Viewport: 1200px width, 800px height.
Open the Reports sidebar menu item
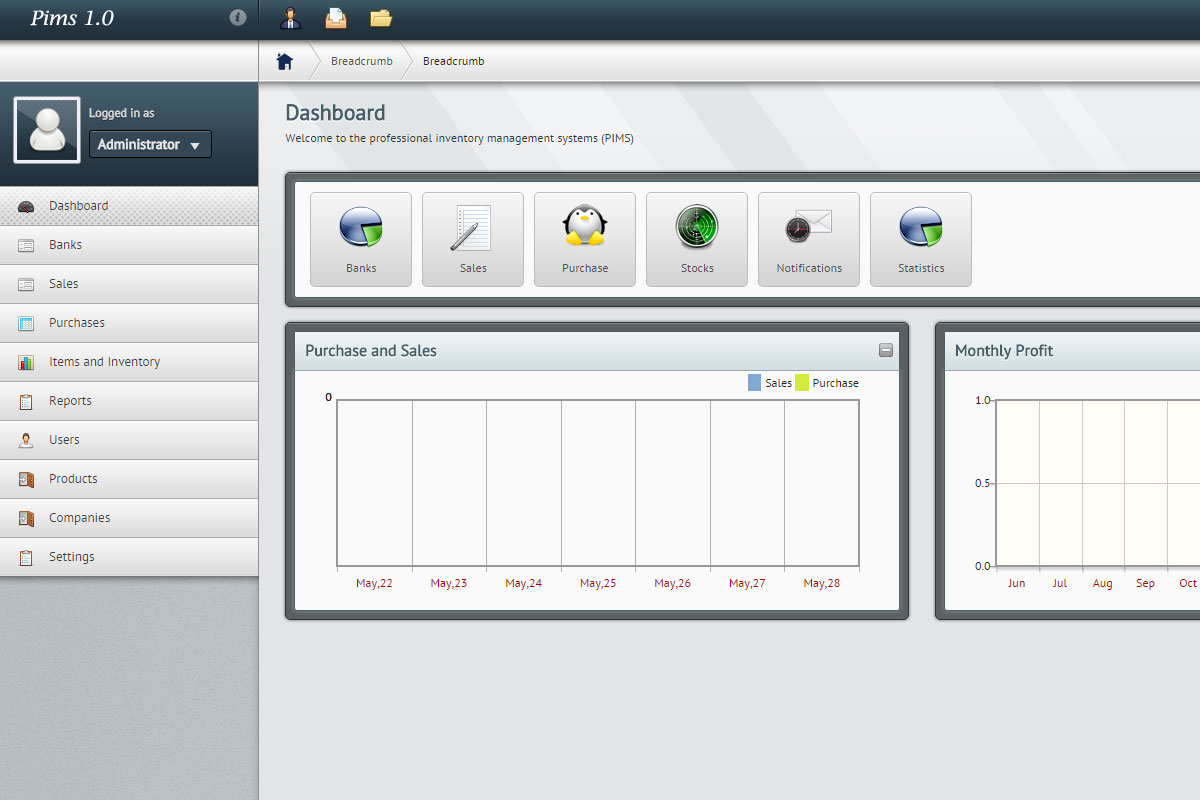coord(70,401)
